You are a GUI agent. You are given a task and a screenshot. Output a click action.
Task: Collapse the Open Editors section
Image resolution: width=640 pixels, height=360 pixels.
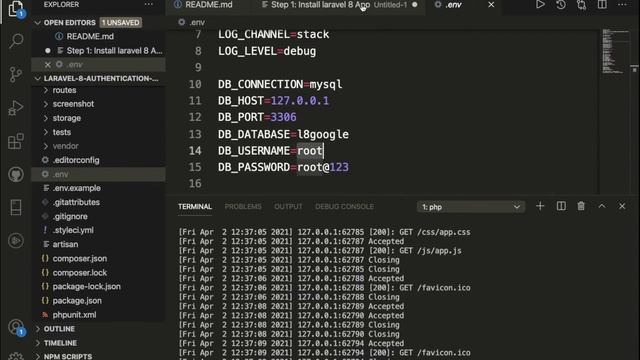click(69, 22)
